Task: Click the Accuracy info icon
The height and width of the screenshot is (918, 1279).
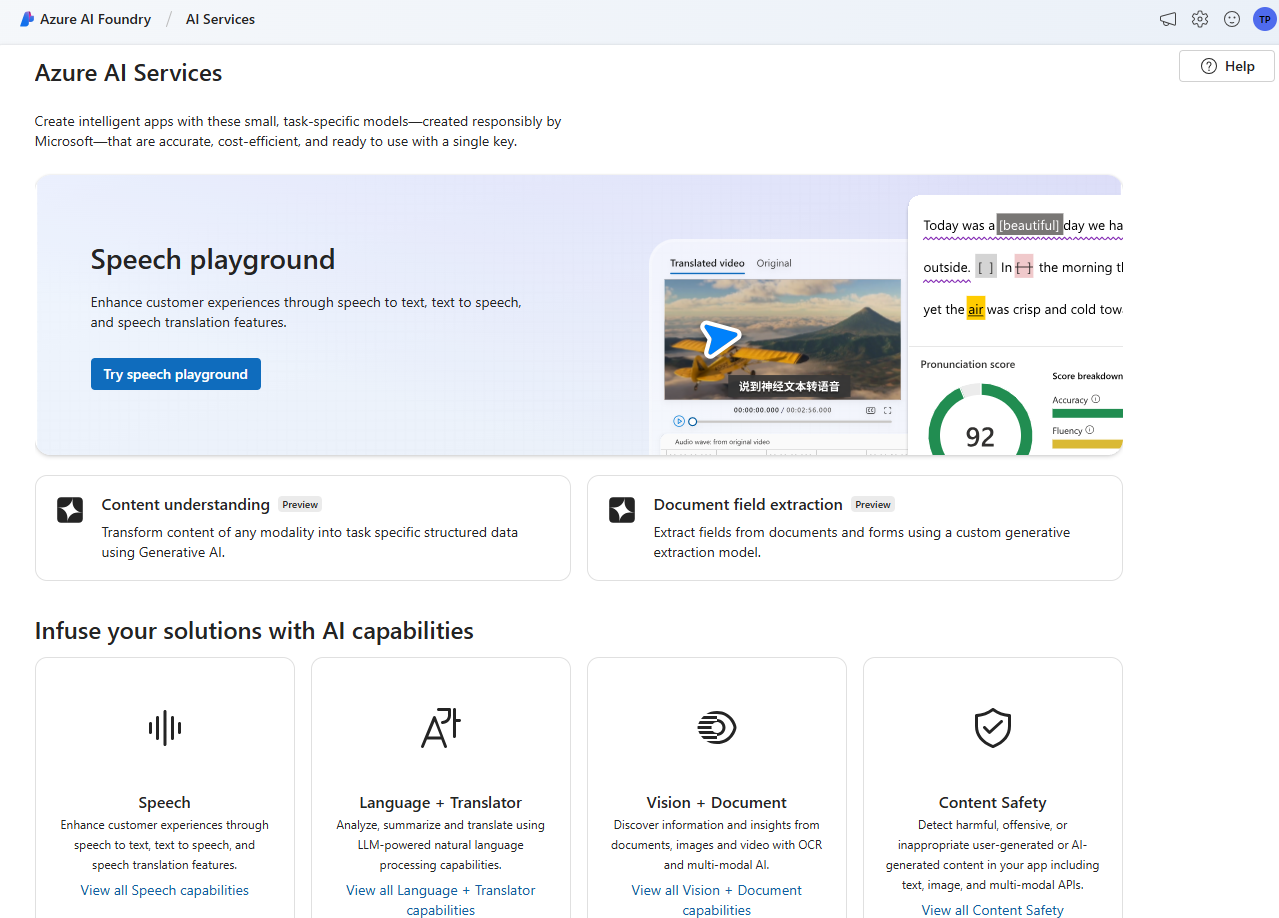Action: pyautogui.click(x=1096, y=399)
